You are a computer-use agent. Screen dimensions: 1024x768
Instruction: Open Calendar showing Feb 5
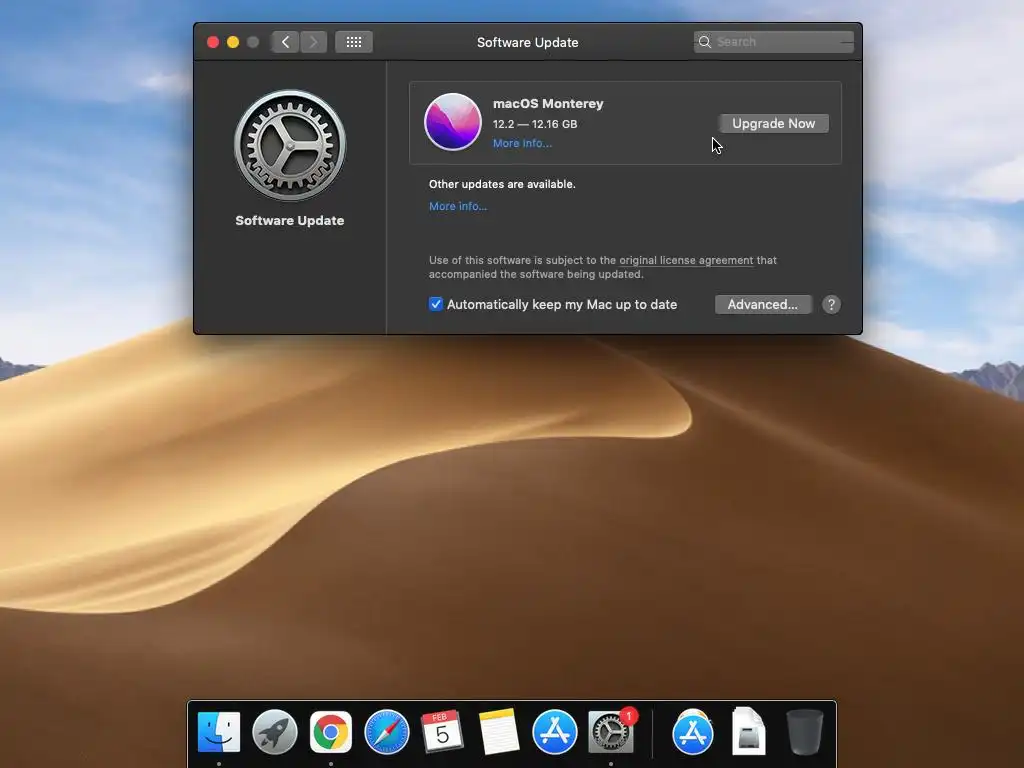pos(442,731)
